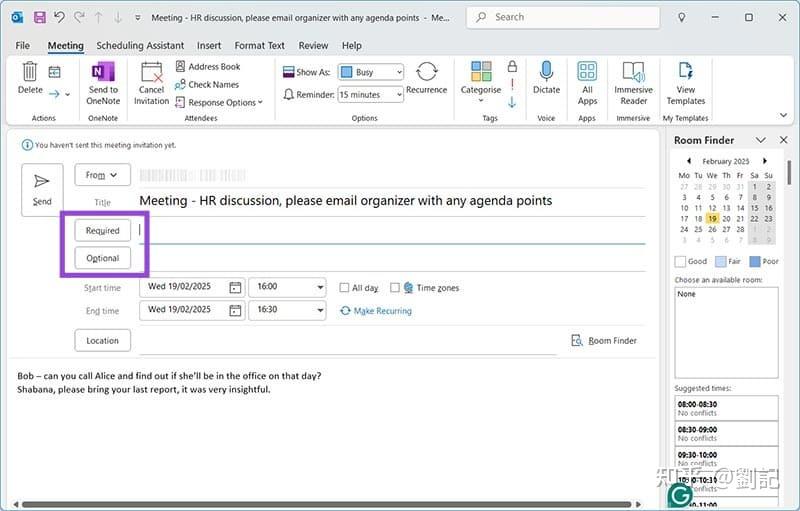Screen dimensions: 800x511
Task: Click the Location button
Action: (103, 341)
